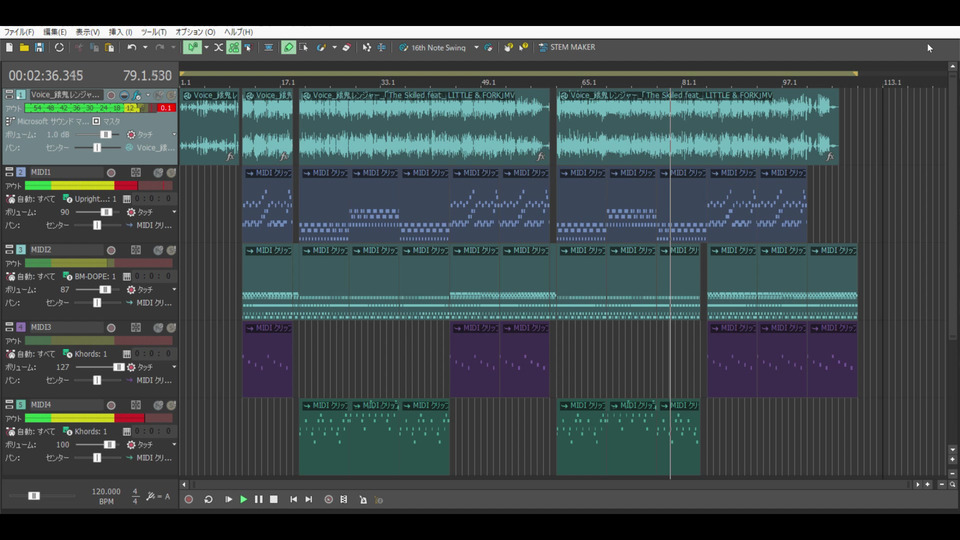Screen dimensions: 960x540
Task: Click the MIDI3 volume slider handle
Action: [119, 367]
